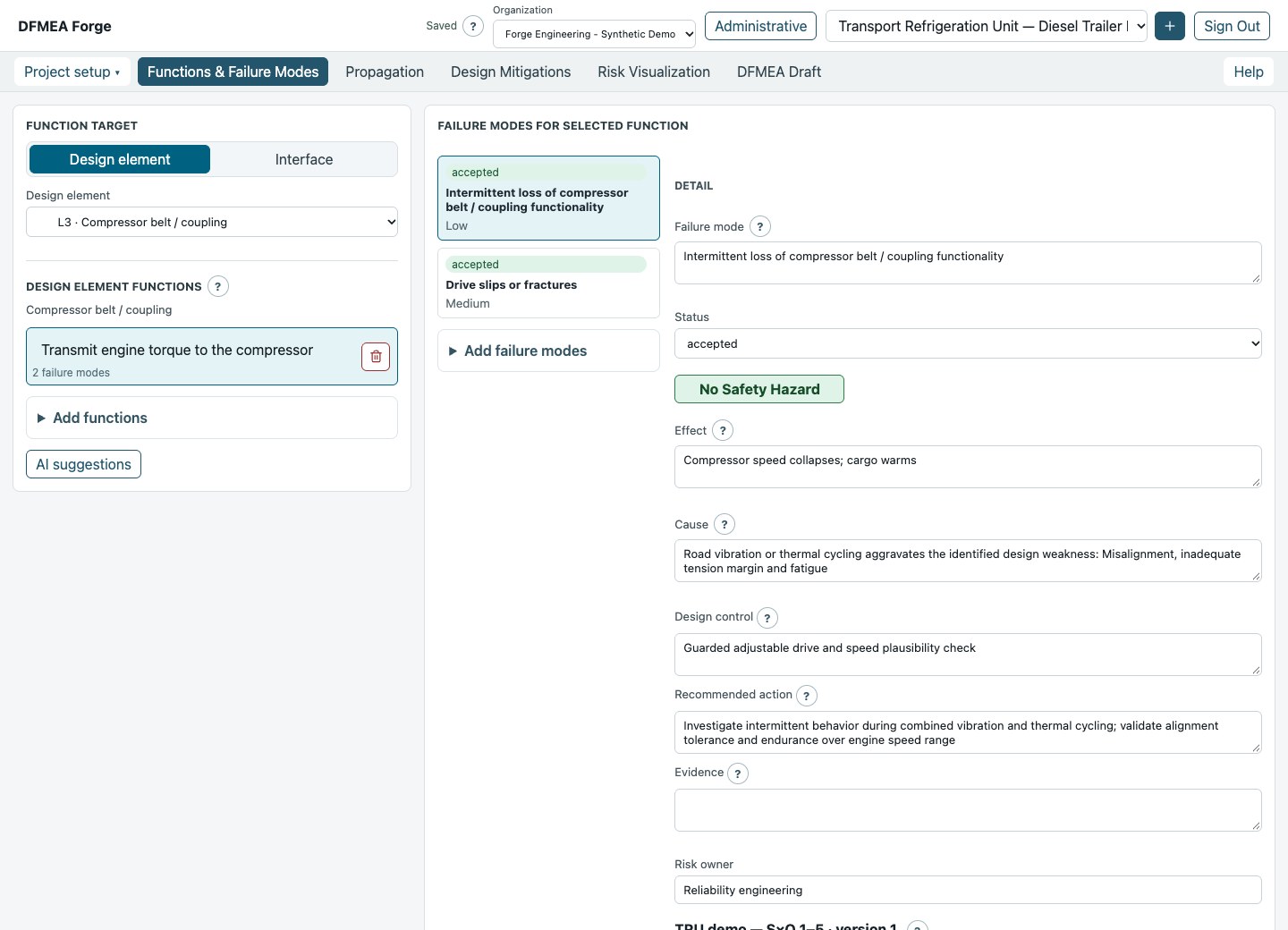Select the Design element toggle option
The height and width of the screenshot is (930, 1288).
pyautogui.click(x=120, y=159)
